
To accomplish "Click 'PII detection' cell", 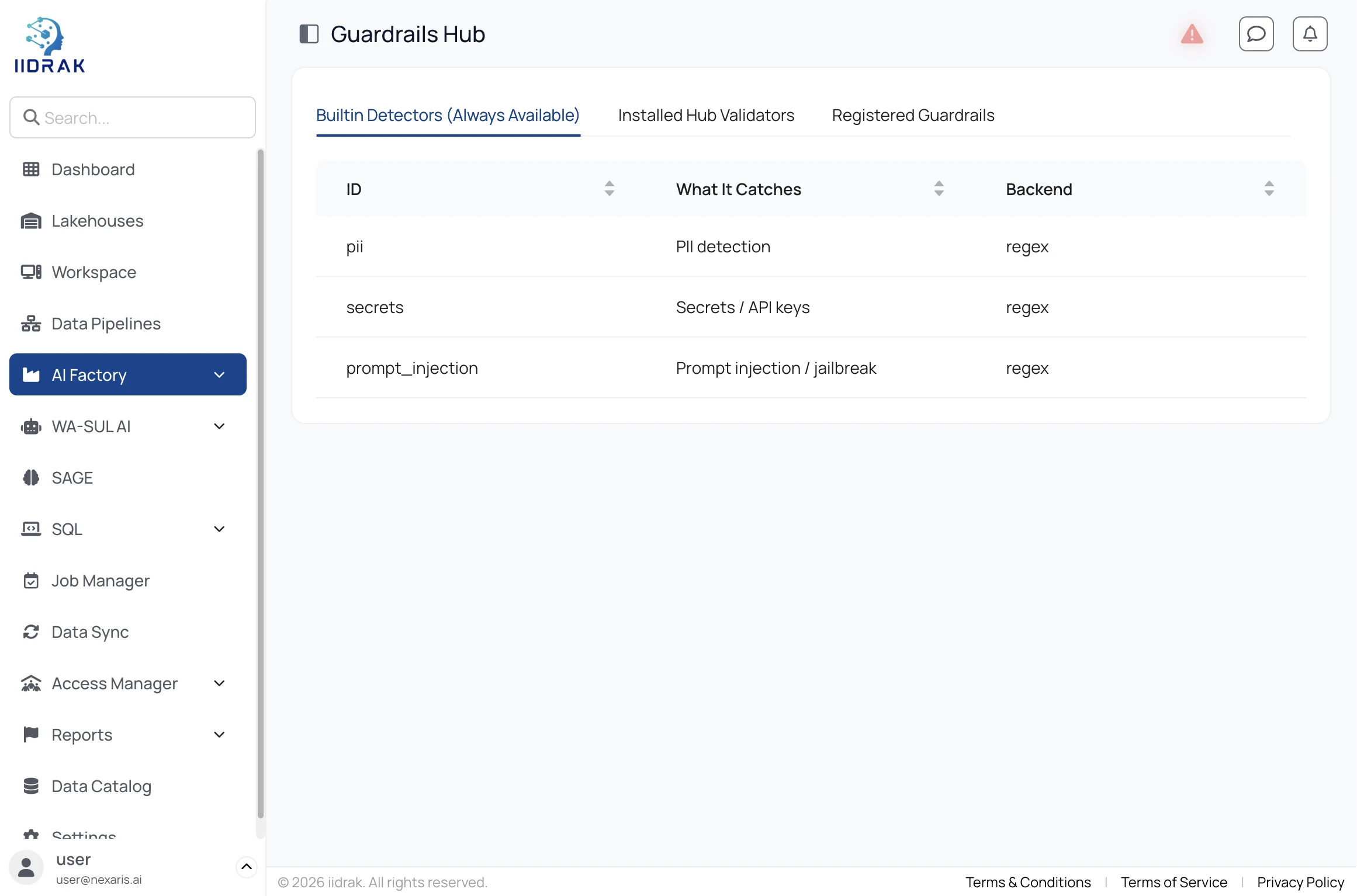I will click(723, 246).
